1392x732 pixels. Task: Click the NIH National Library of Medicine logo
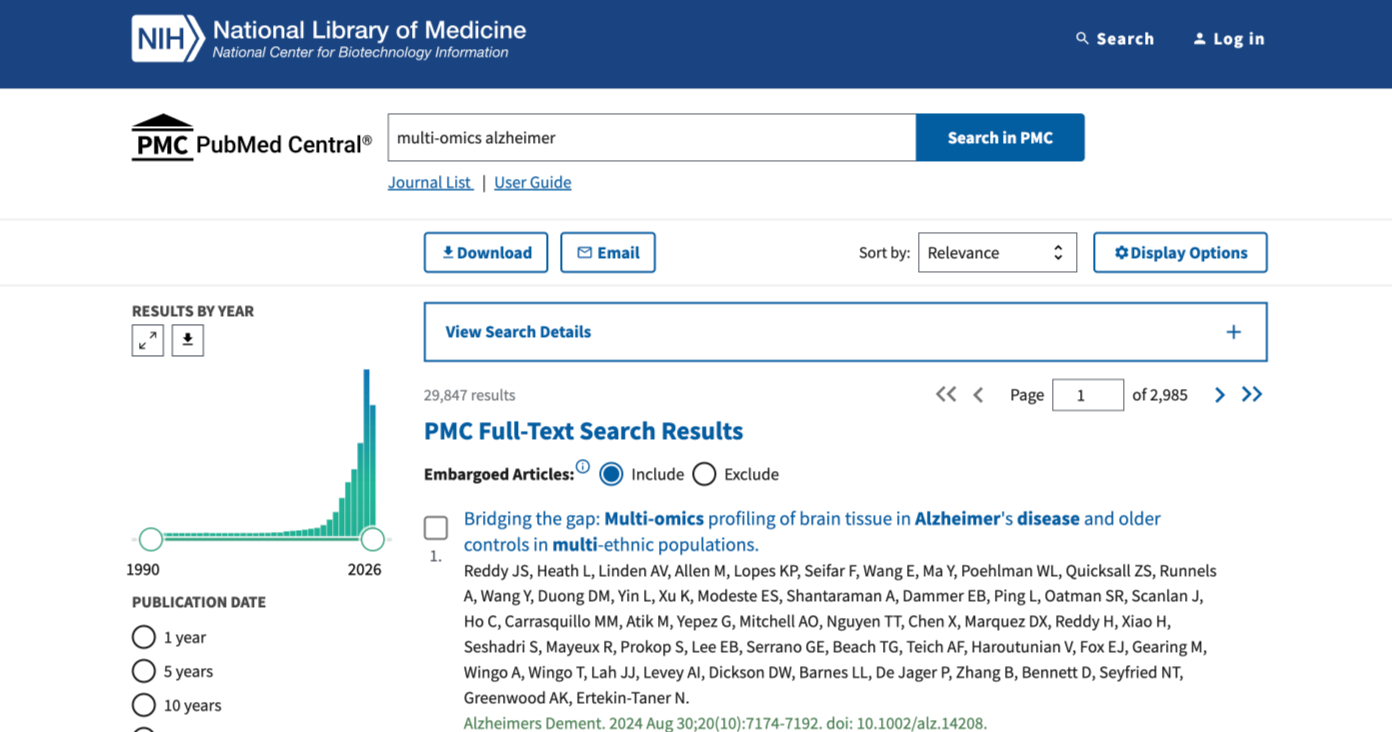coord(329,39)
